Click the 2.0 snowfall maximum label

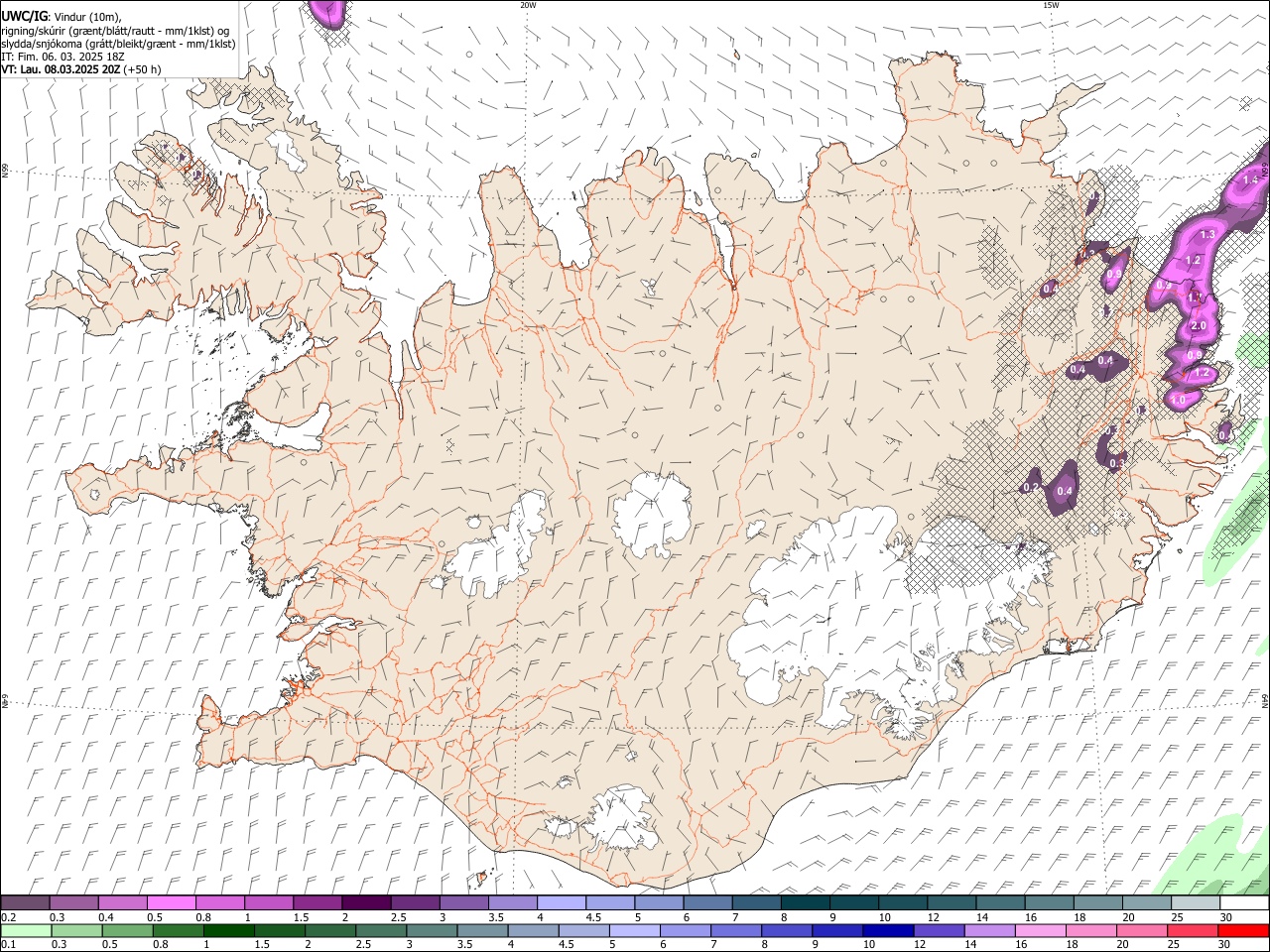pos(1198,326)
